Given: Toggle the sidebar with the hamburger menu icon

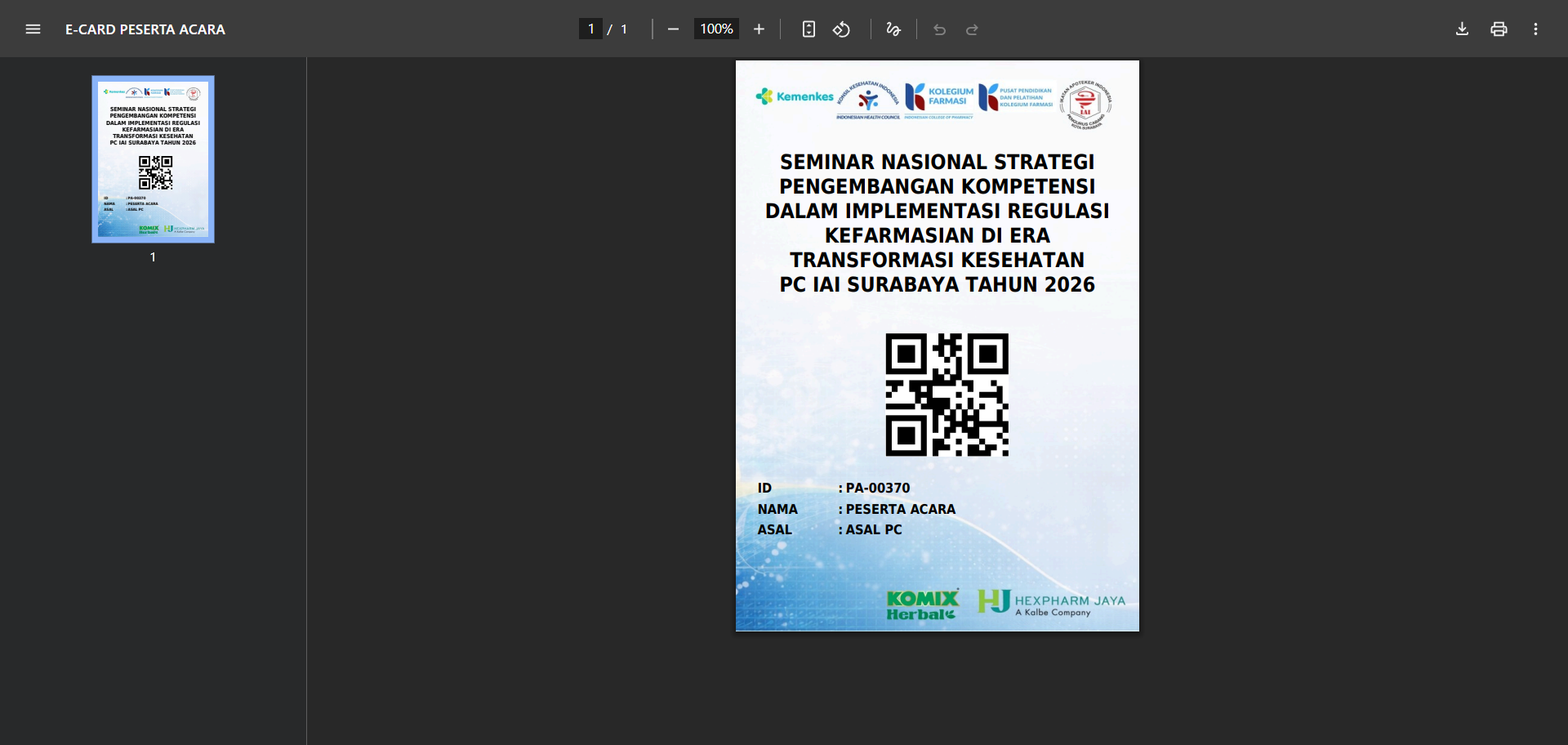Looking at the screenshot, I should 33,29.
